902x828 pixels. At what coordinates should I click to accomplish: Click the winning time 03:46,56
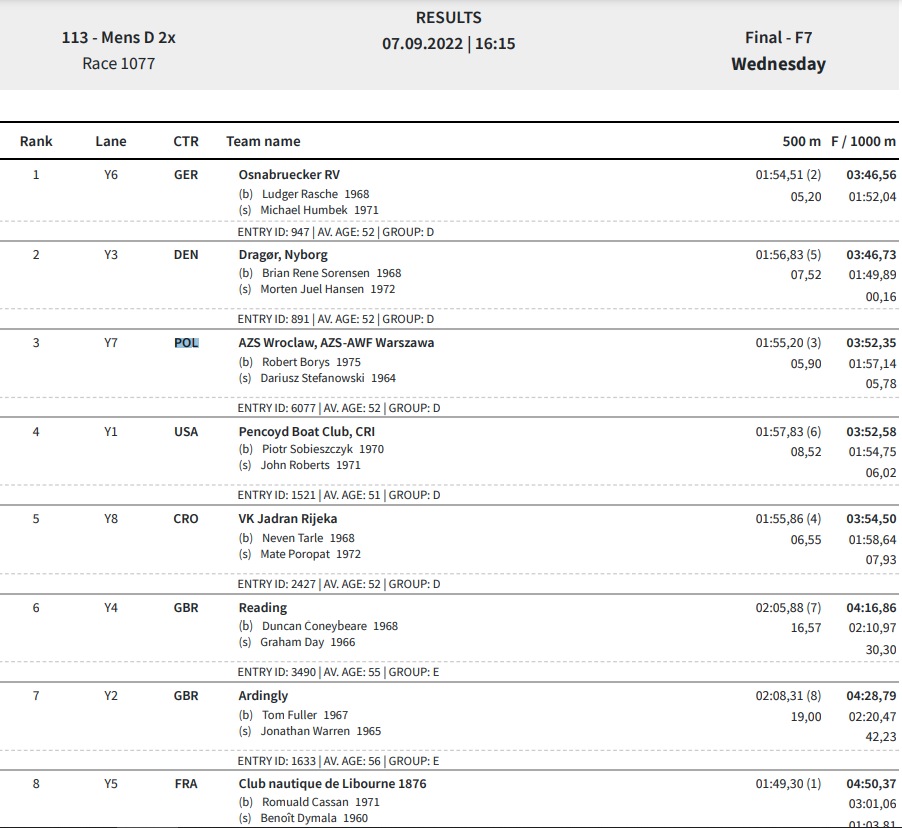pyautogui.click(x=871, y=175)
